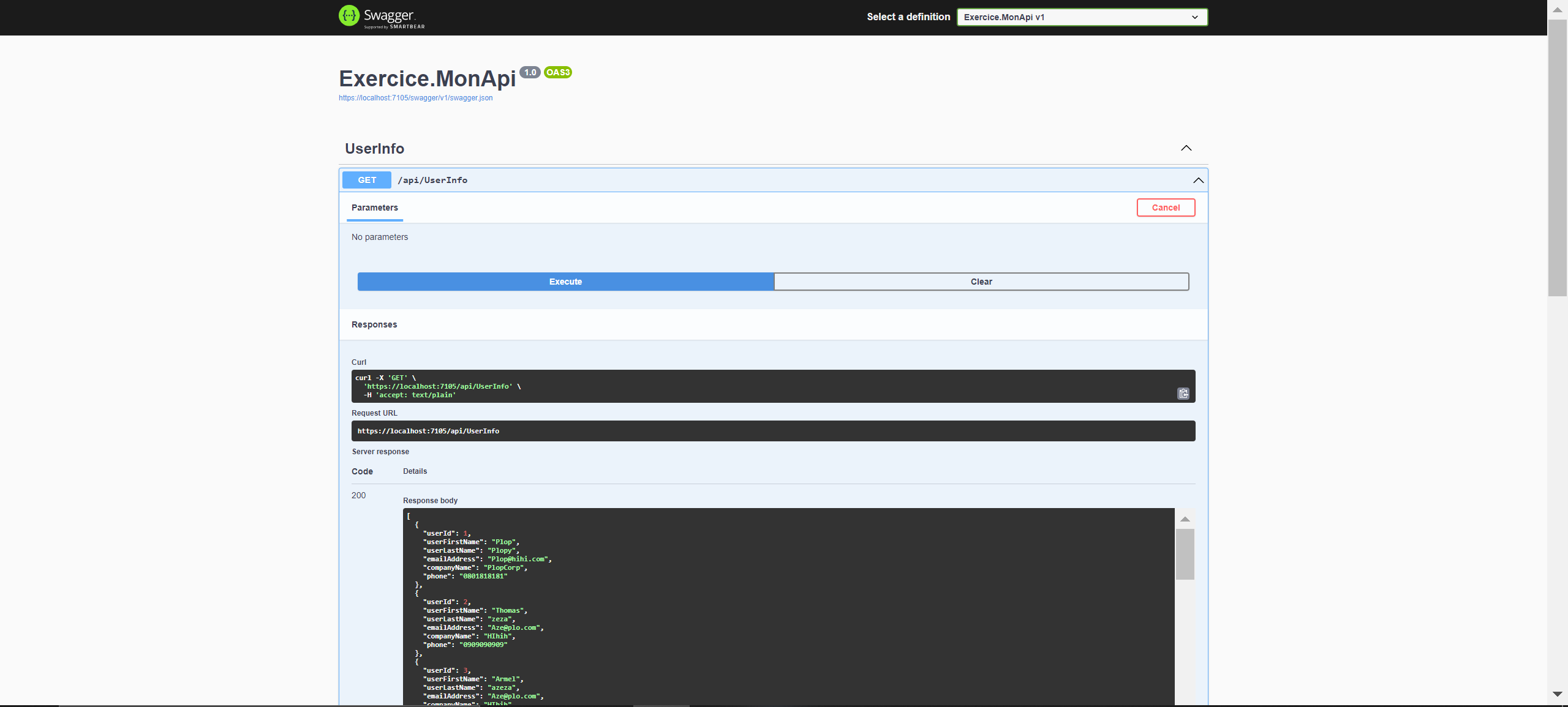
Task: Copy the curl command using the clipboard icon
Action: [x=1182, y=394]
